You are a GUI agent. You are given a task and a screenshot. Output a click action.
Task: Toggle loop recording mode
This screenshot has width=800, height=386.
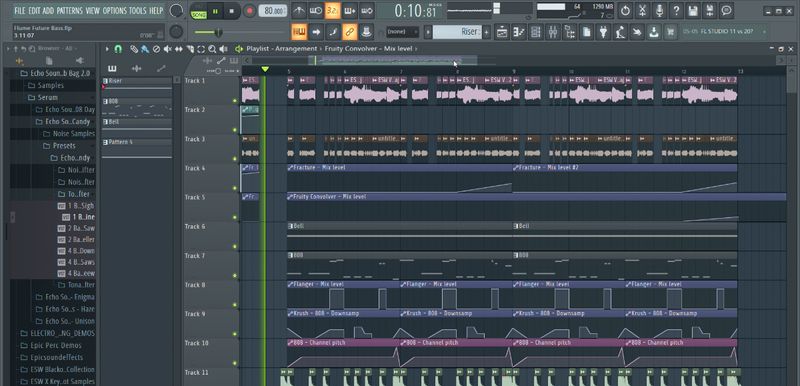(x=366, y=10)
